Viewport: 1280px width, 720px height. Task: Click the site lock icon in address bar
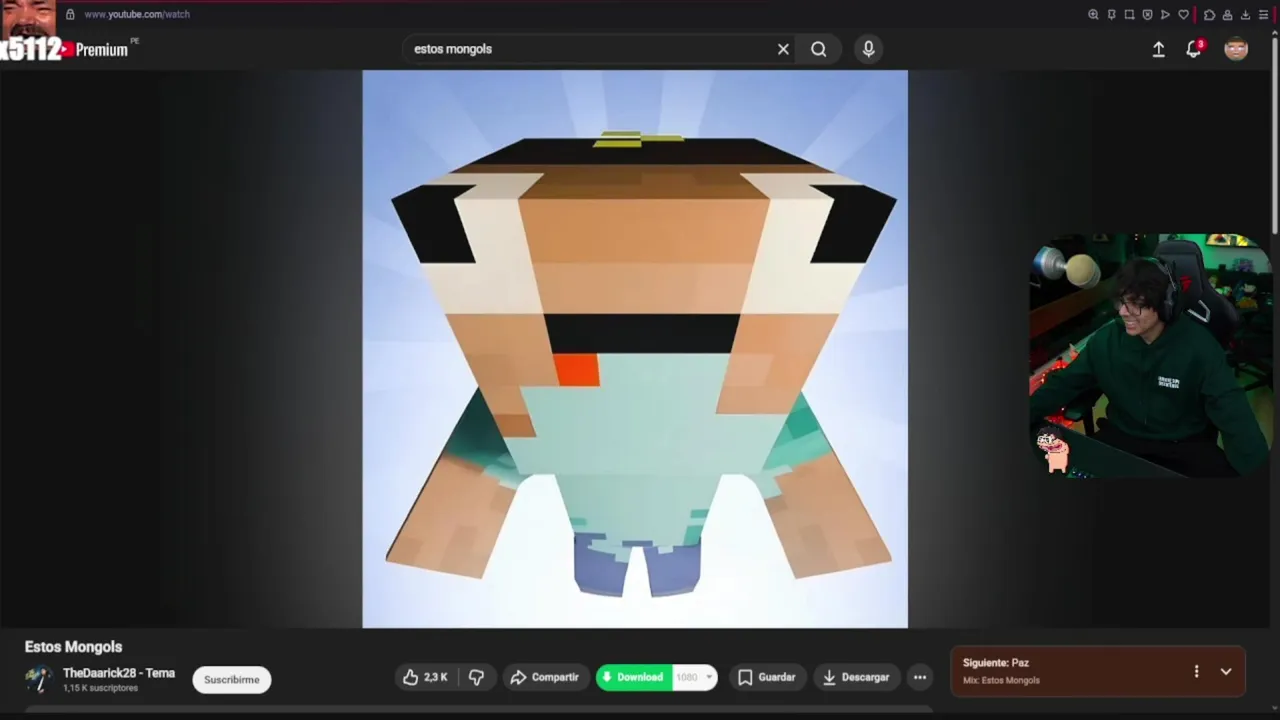[x=70, y=15]
